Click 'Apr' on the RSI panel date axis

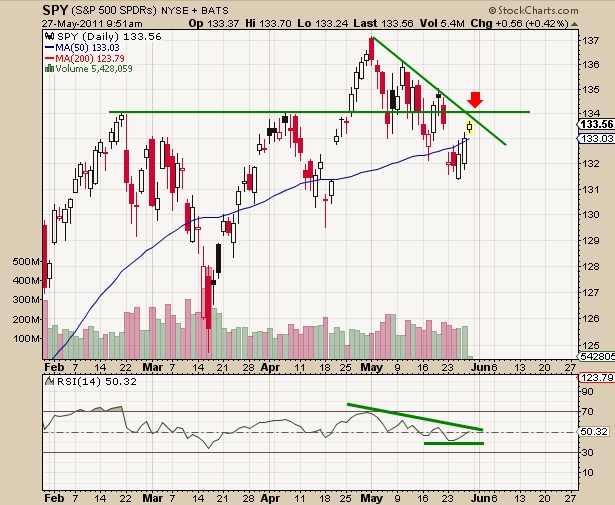pos(270,498)
